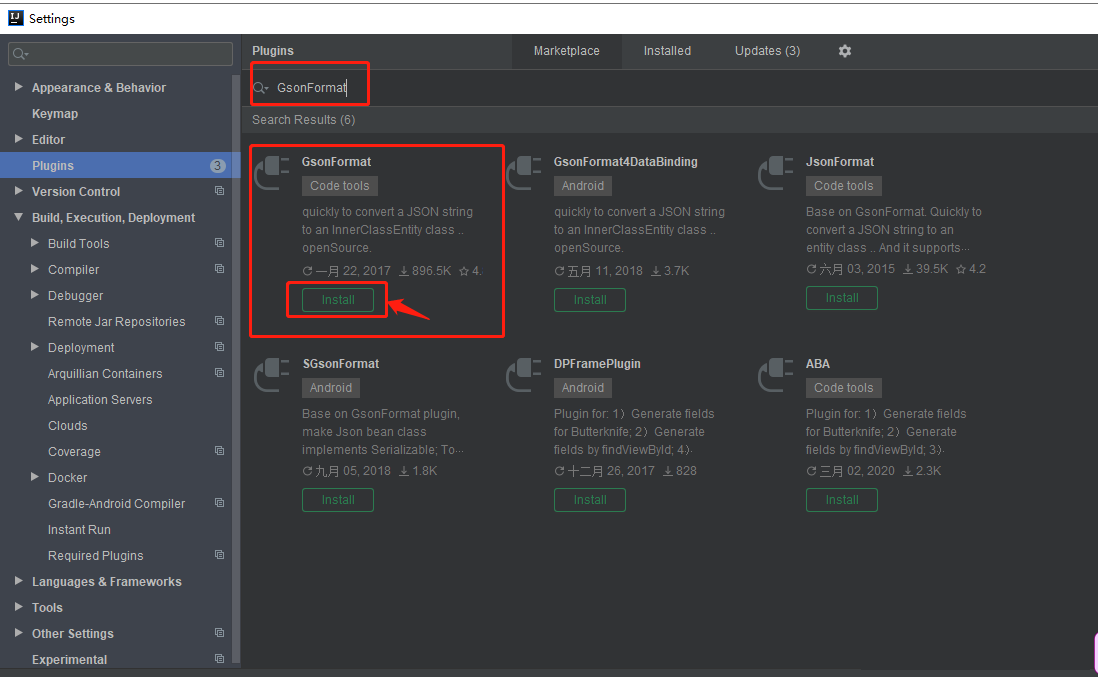Focus the settings search box
Viewport: 1098px width, 677px height.
[120, 54]
